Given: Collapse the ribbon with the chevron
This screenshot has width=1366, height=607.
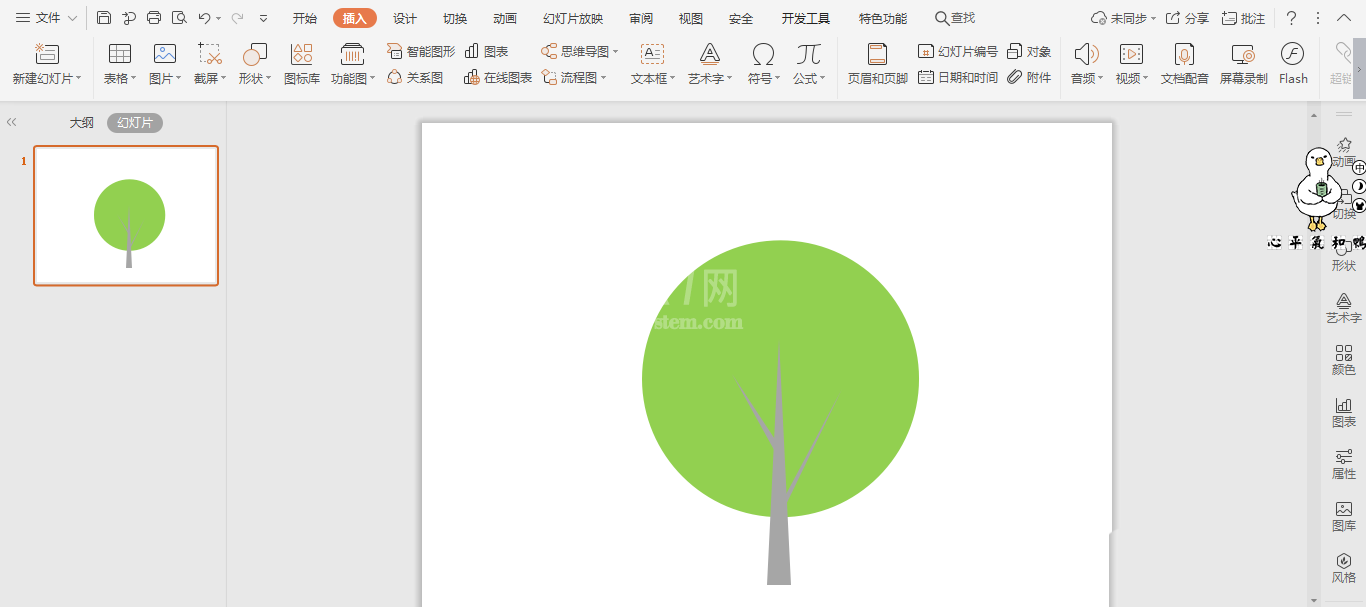Looking at the screenshot, I should pos(1343,18).
